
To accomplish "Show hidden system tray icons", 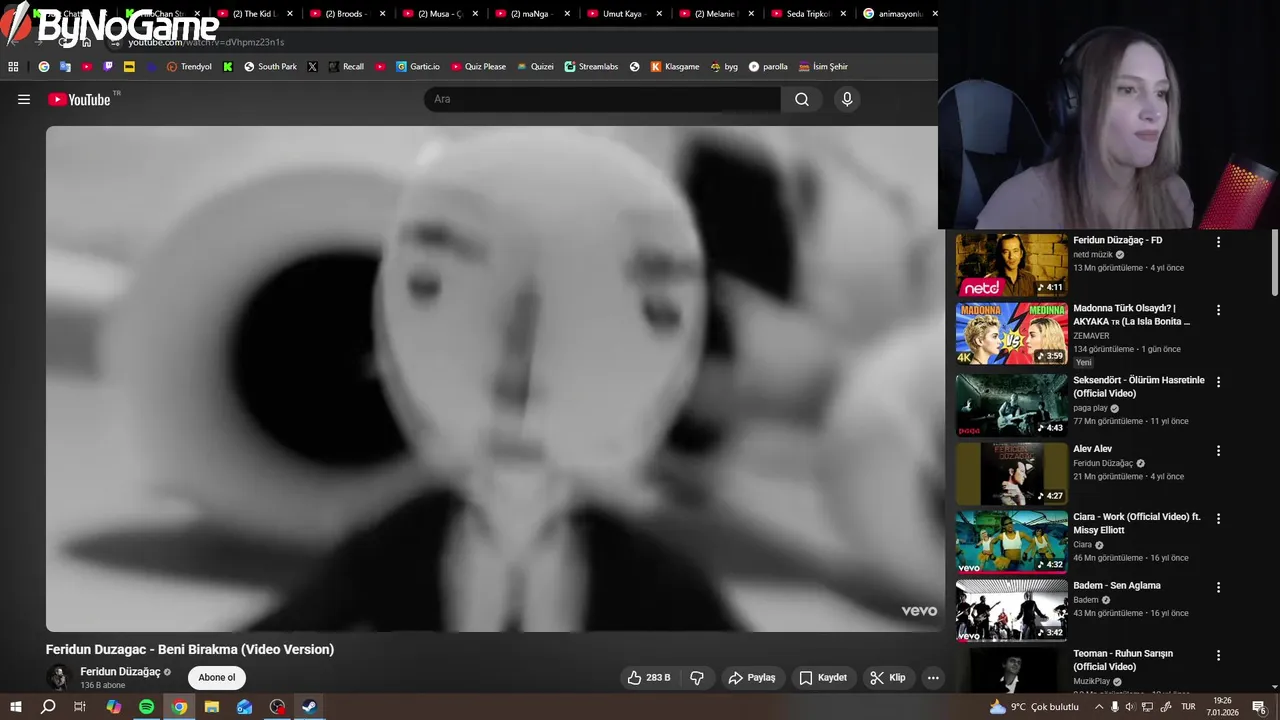I will (x=1098, y=707).
